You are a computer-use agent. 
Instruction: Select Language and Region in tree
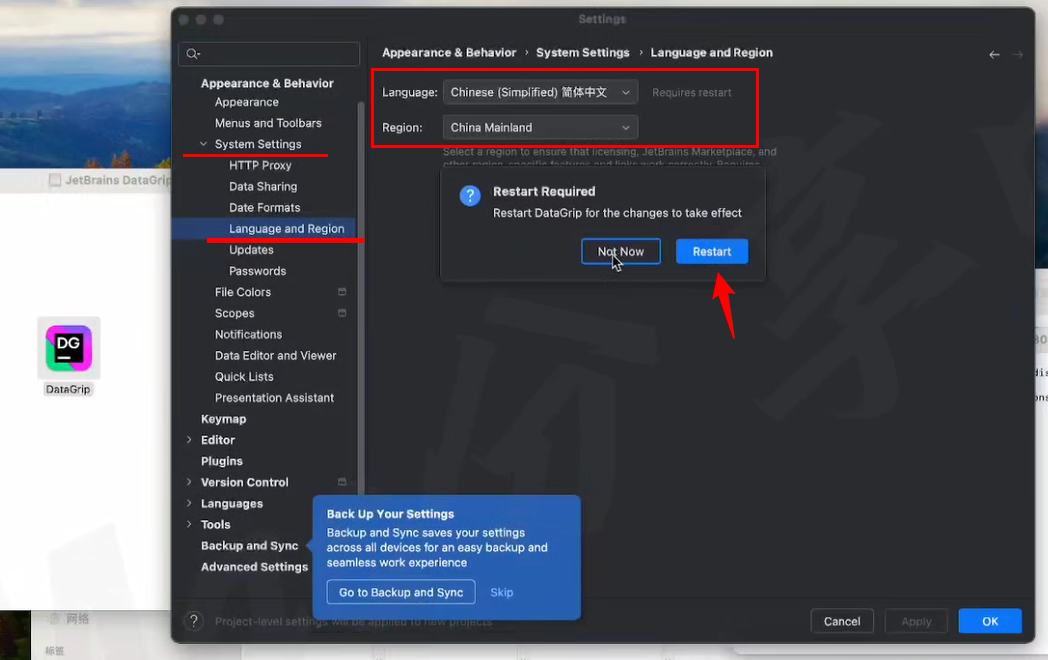pos(287,229)
